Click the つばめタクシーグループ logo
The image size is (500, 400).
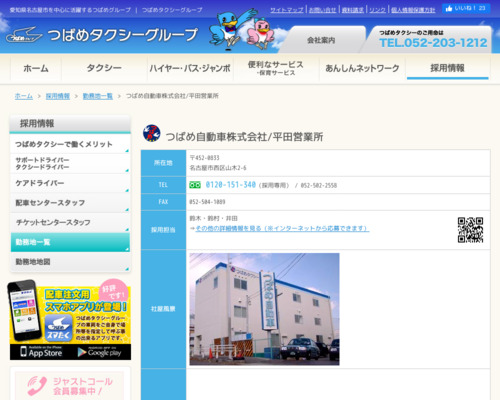click(102, 35)
